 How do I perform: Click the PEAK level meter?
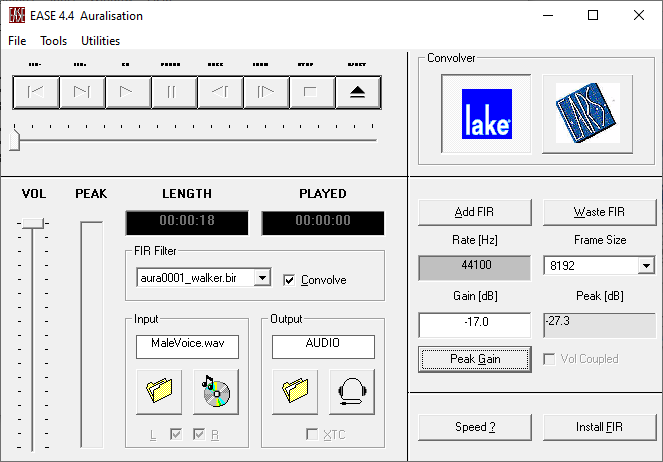[x=92, y=334]
